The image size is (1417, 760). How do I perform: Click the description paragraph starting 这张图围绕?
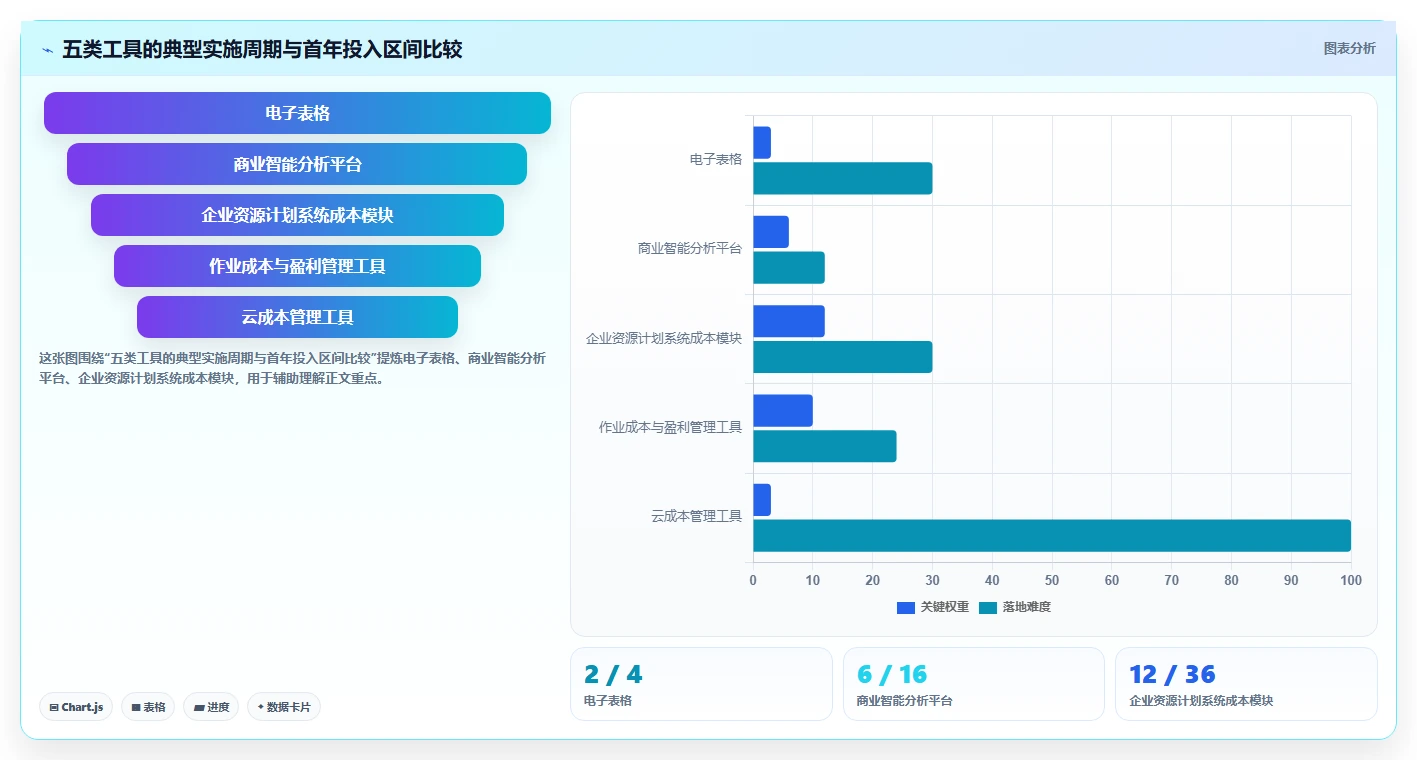tap(292, 368)
